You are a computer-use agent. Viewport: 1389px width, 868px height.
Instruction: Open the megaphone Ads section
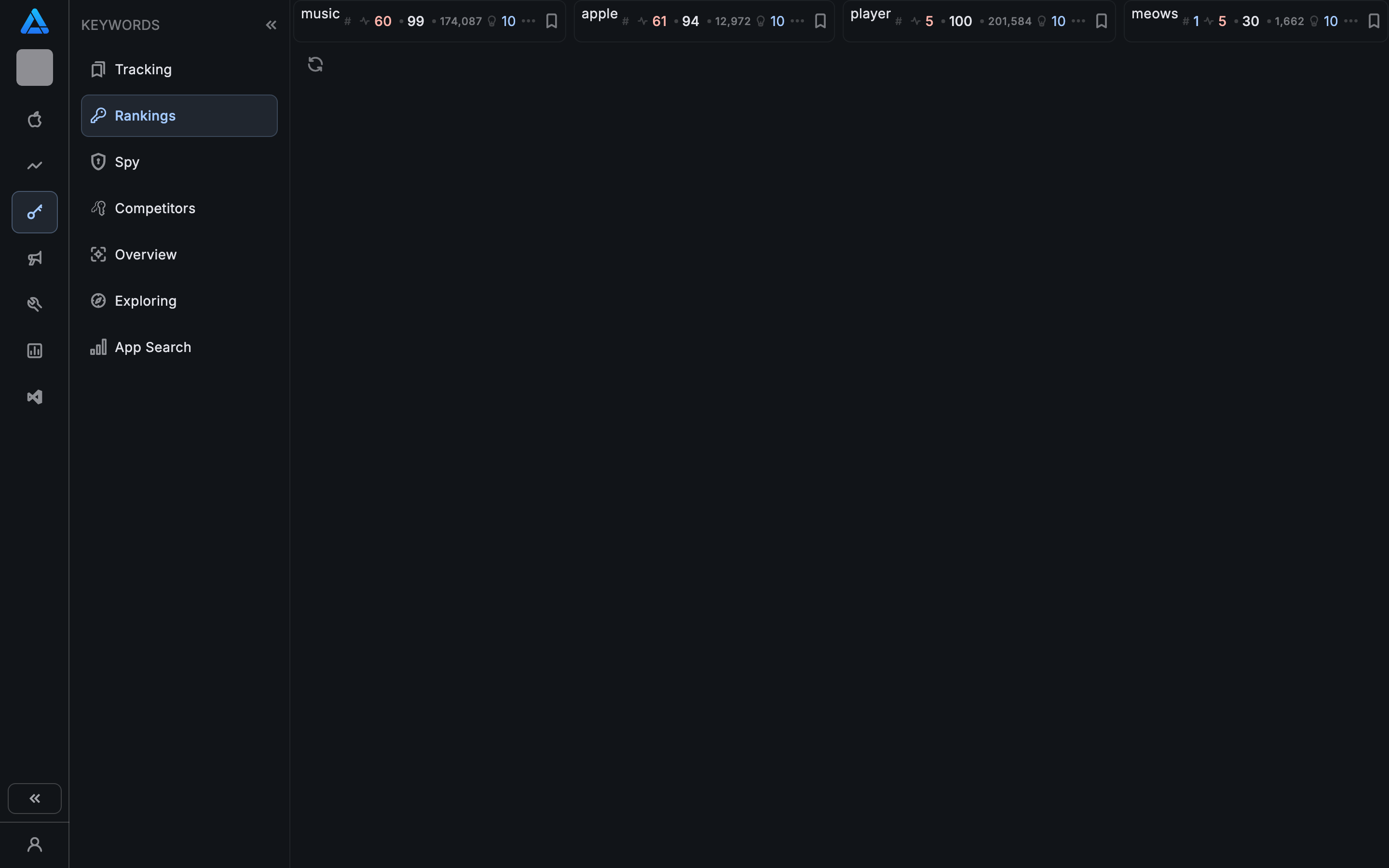(34, 258)
